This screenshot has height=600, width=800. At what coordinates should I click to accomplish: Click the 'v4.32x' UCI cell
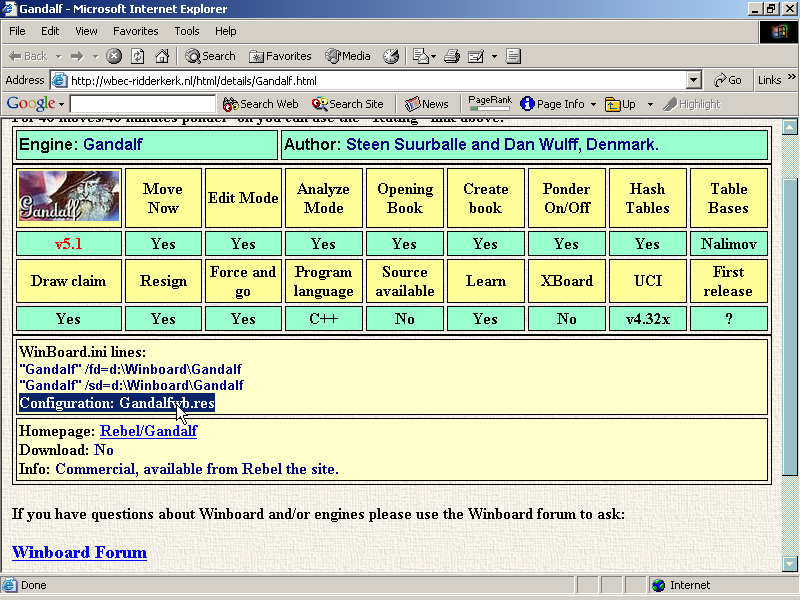648,319
